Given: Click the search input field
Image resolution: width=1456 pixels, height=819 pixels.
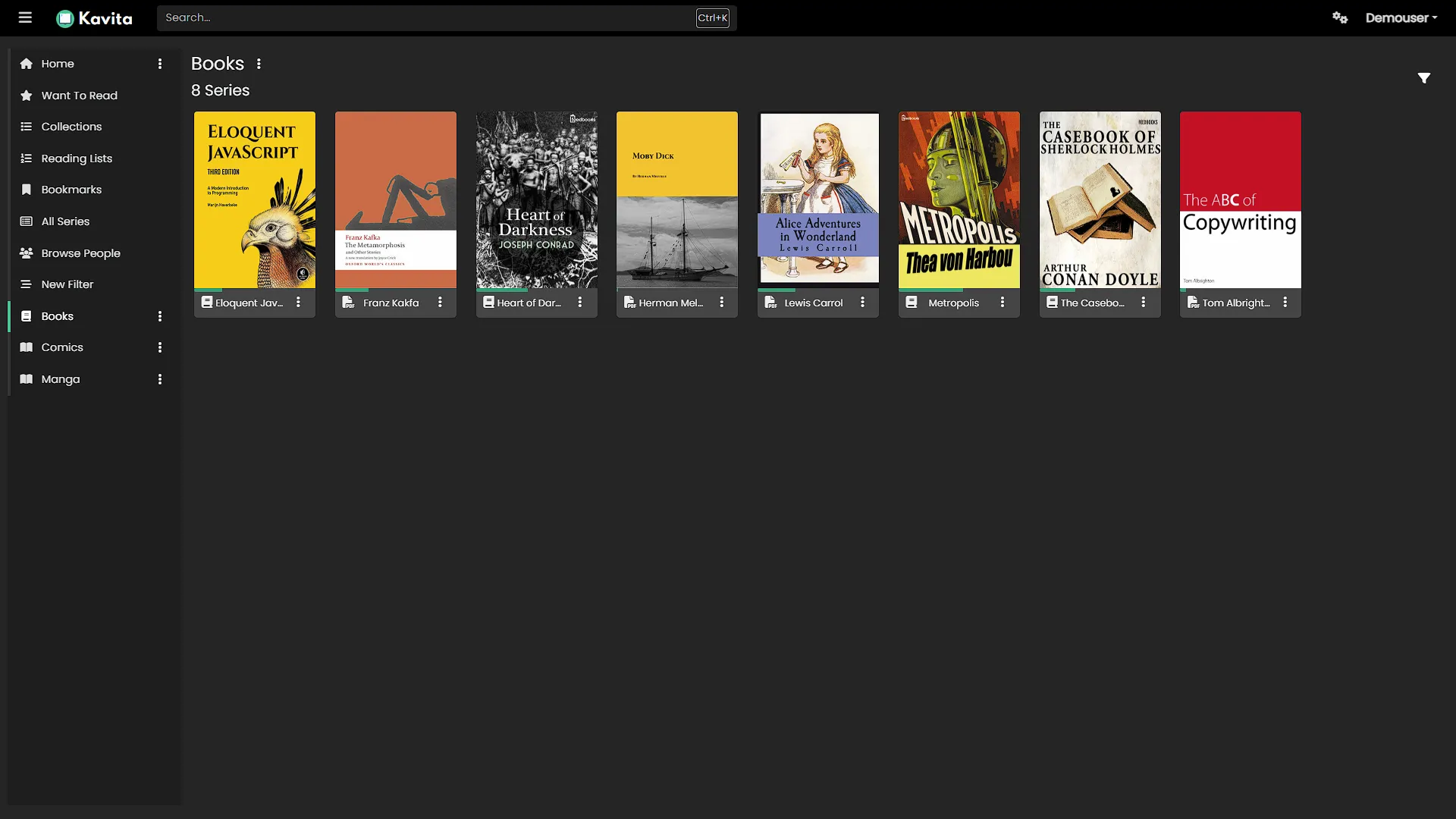Looking at the screenshot, I should tap(447, 17).
